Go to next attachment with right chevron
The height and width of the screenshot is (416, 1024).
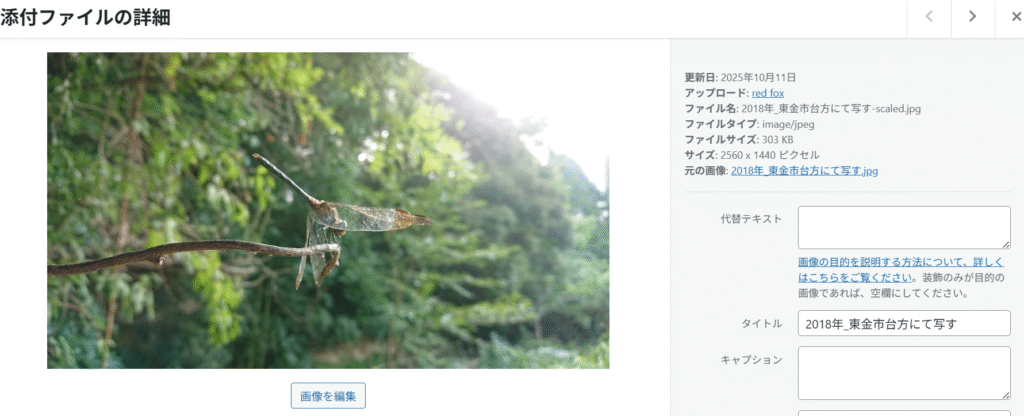click(972, 18)
